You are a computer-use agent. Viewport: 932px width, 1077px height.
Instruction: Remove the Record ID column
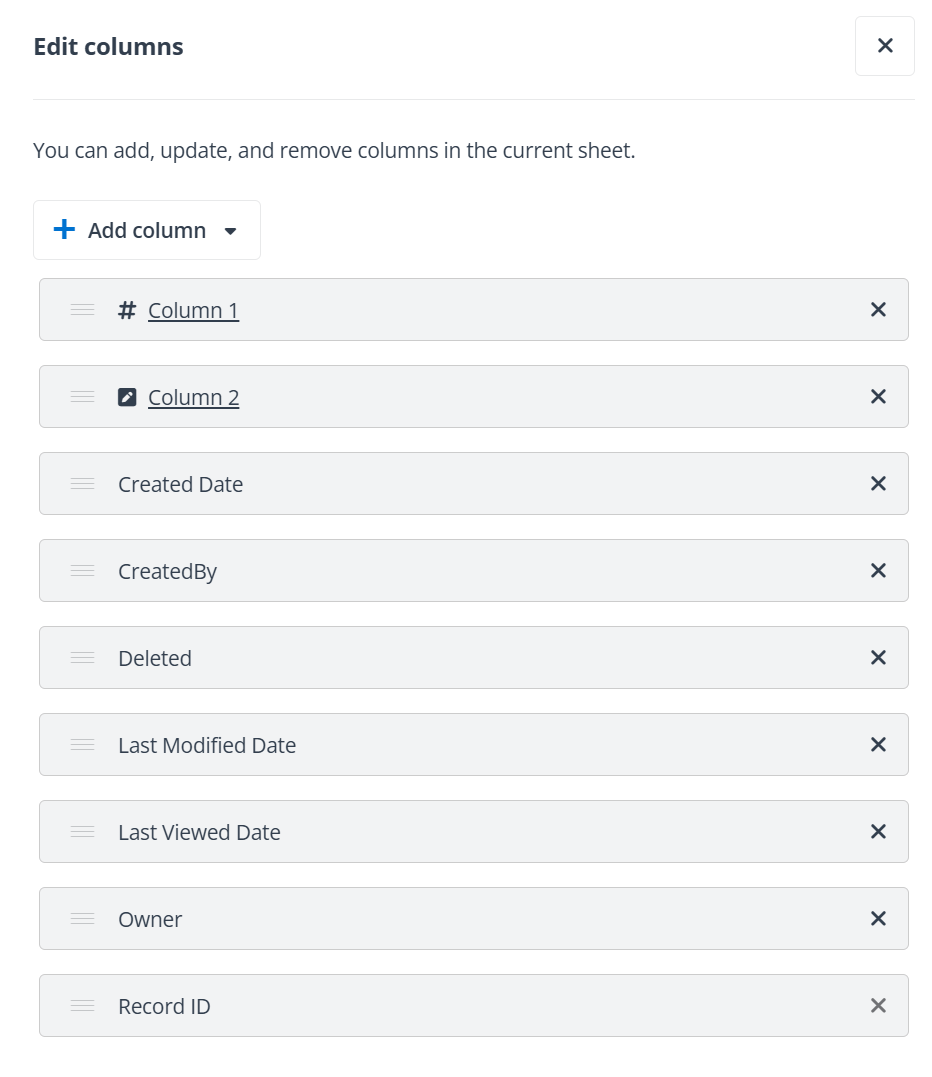[878, 1005]
